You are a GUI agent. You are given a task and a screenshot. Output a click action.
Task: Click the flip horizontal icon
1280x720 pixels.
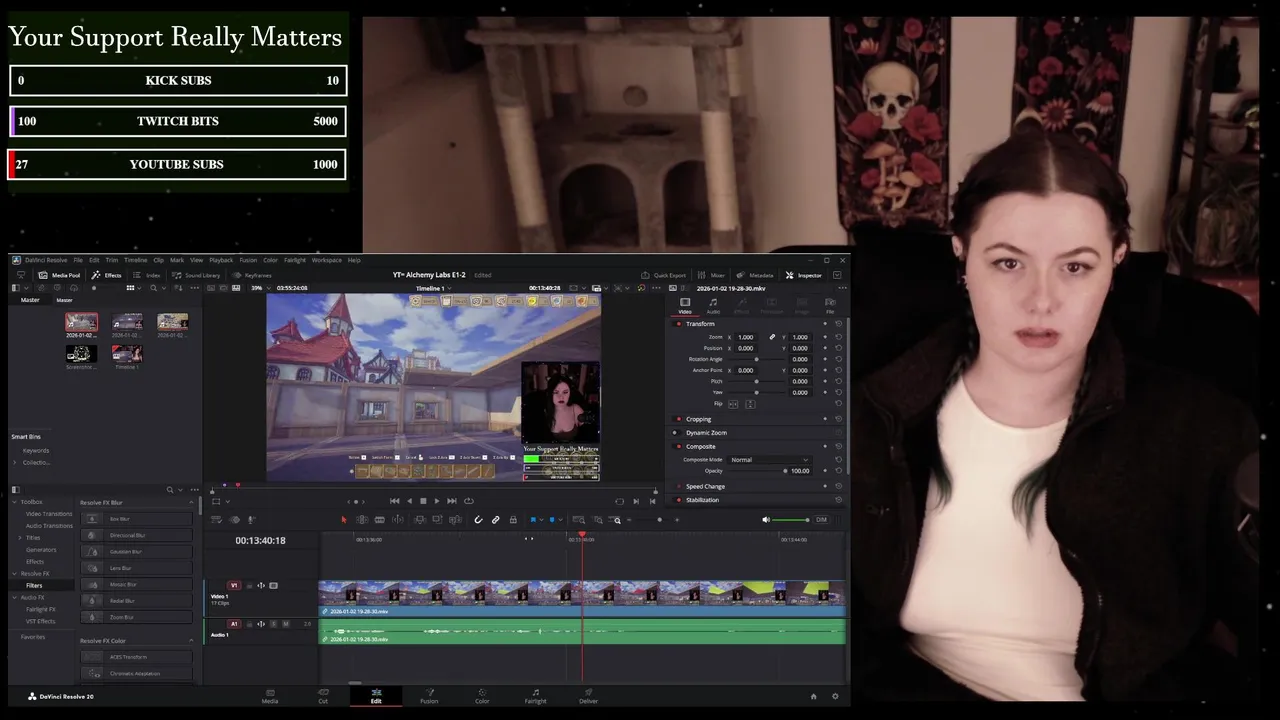[733, 404]
